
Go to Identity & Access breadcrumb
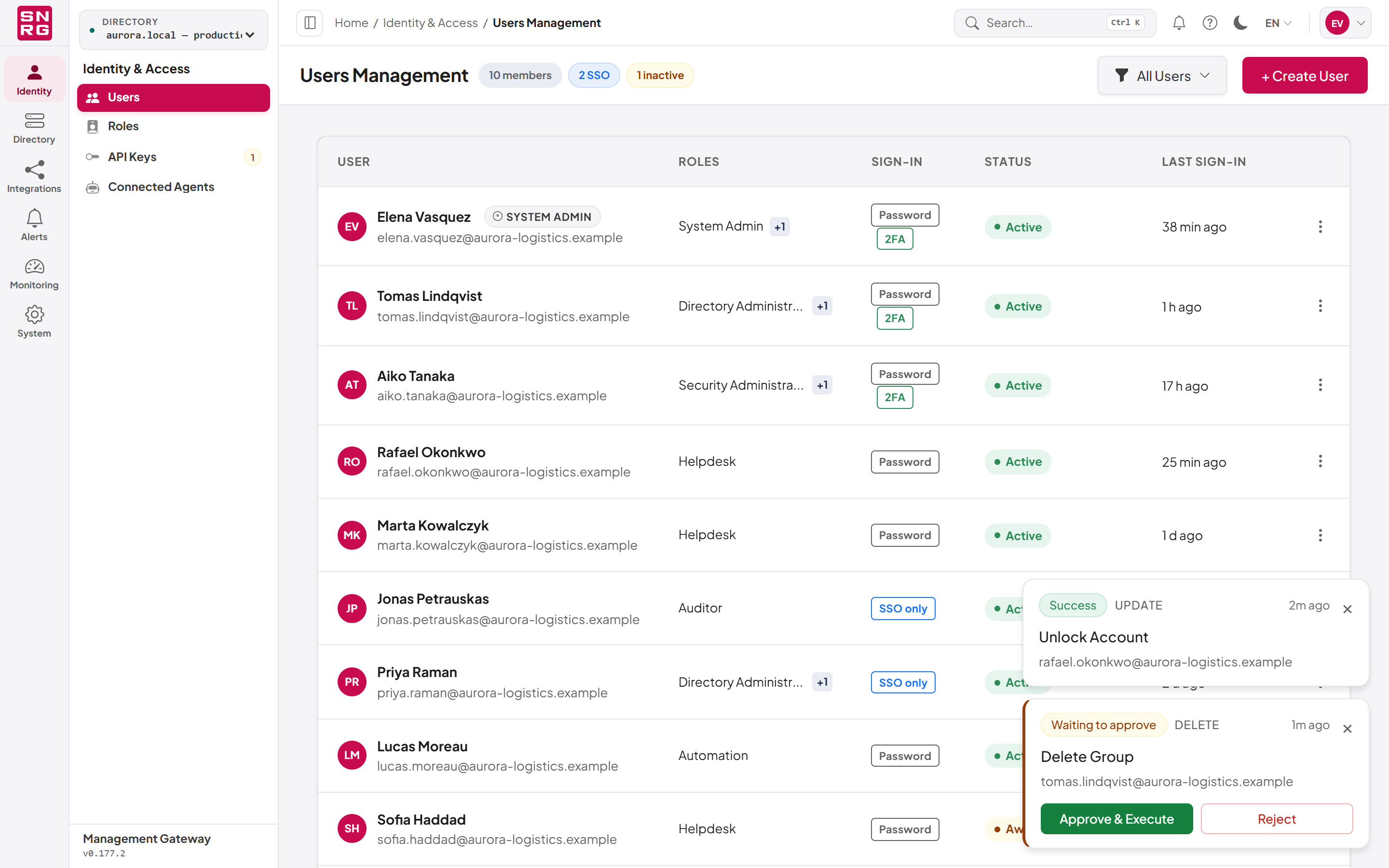click(430, 23)
